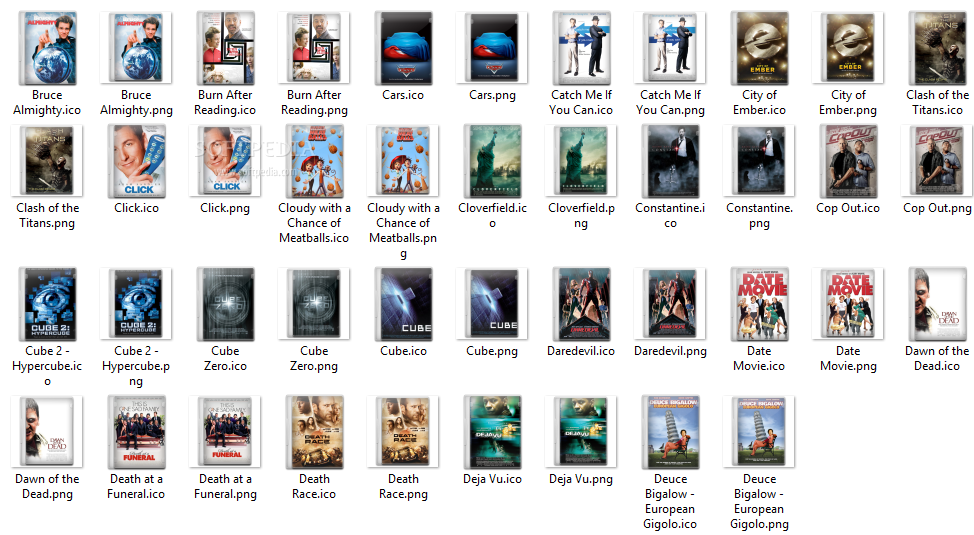Select the Cloverfield.png file icon
The height and width of the screenshot is (535, 974).
[x=581, y=161]
